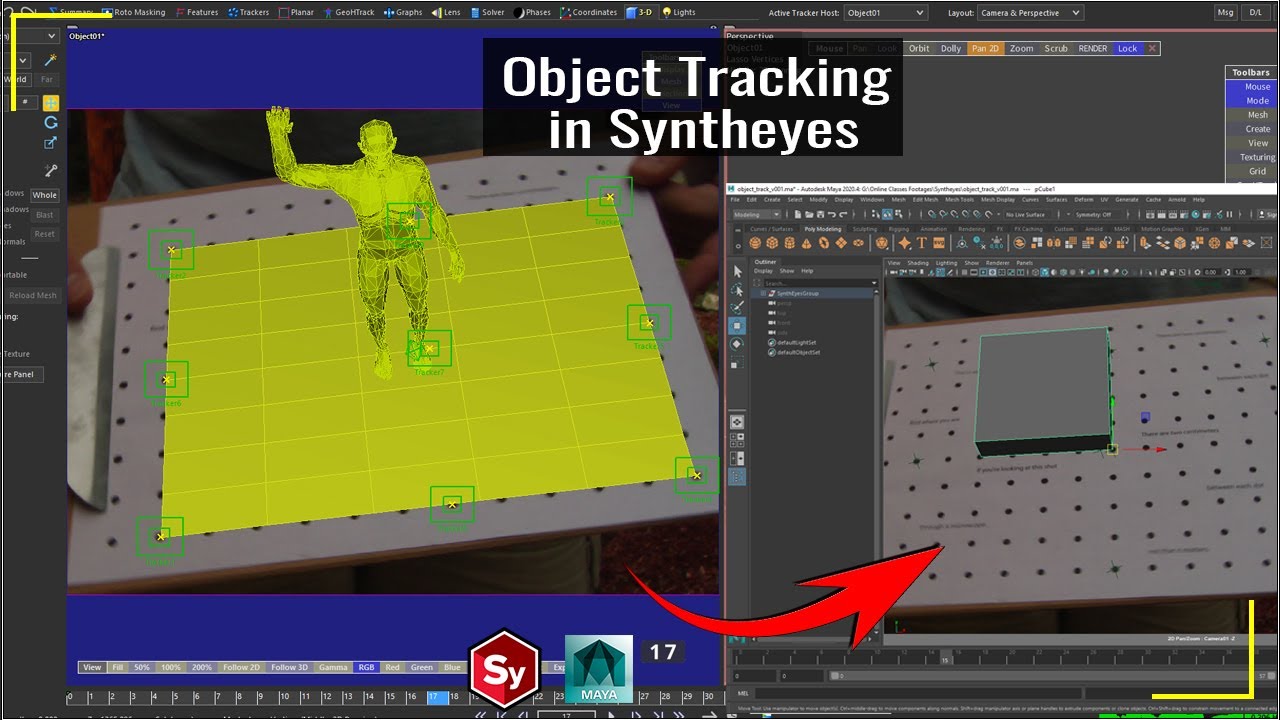Click the bone/link tool icon
This screenshot has width=1280, height=720.
pyautogui.click(x=50, y=171)
